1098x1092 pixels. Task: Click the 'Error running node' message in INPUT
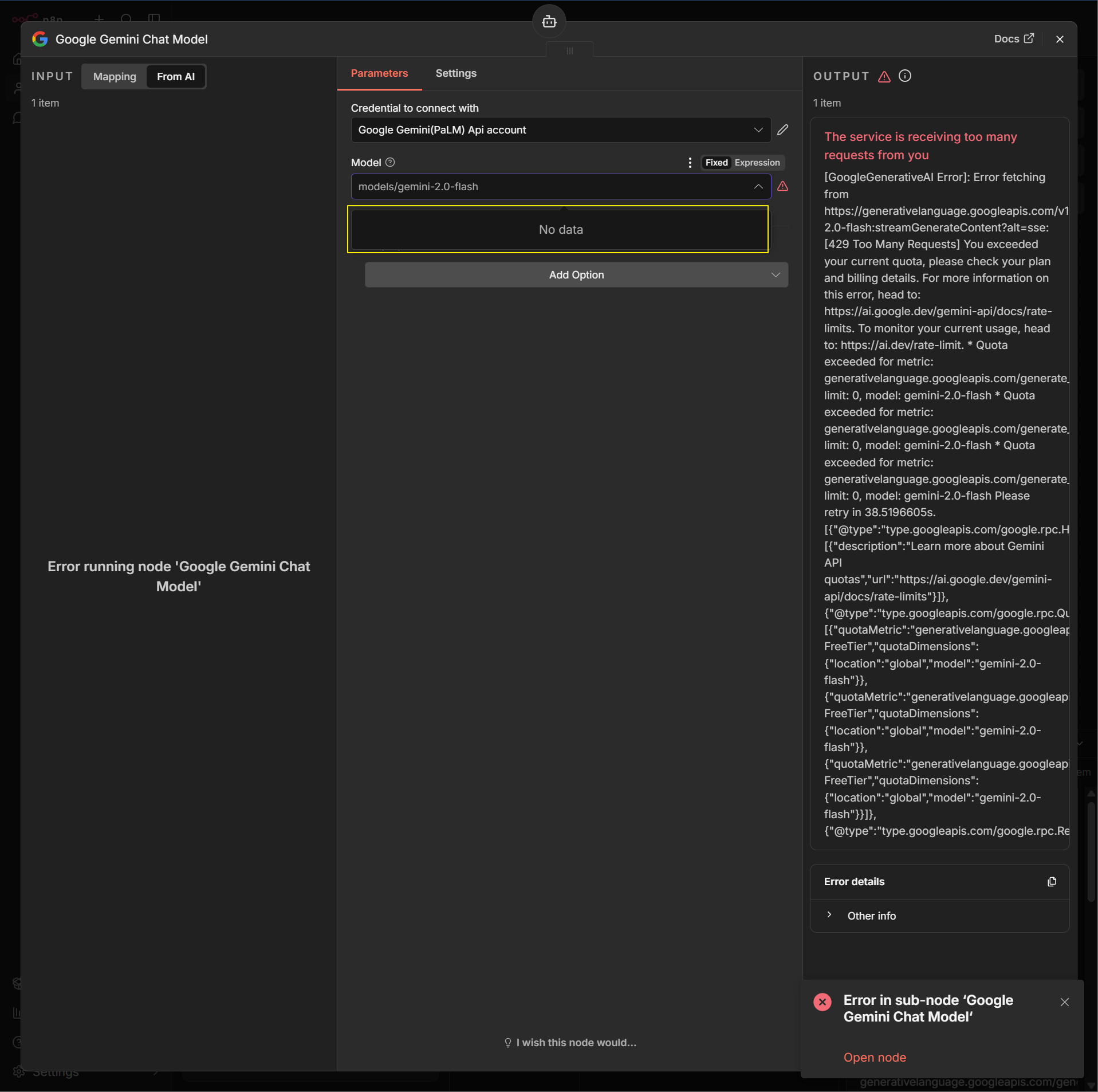(x=179, y=576)
